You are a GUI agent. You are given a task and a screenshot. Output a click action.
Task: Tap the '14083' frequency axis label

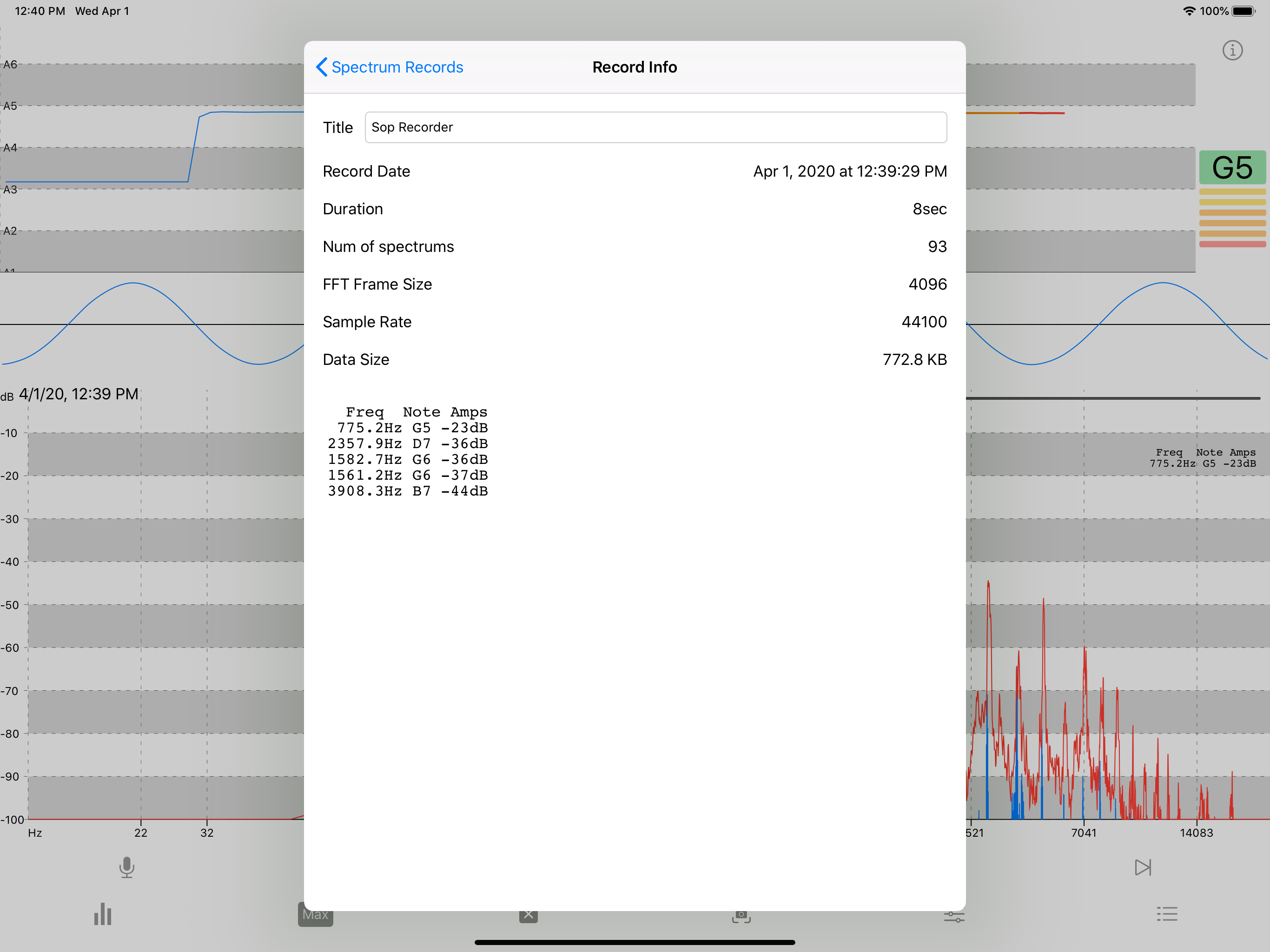[x=1197, y=833]
